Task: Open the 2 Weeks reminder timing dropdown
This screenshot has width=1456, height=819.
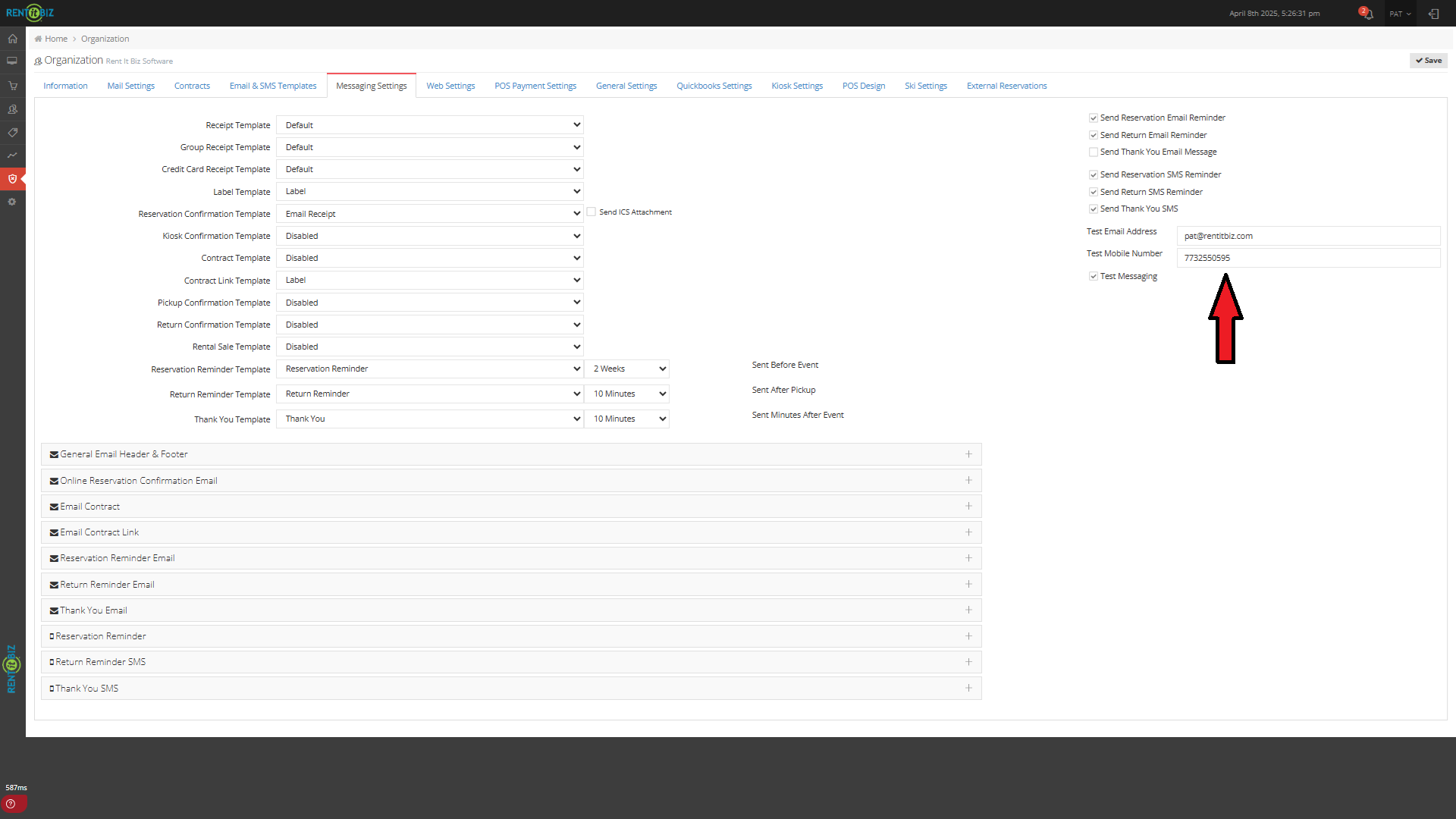Action: pos(627,369)
